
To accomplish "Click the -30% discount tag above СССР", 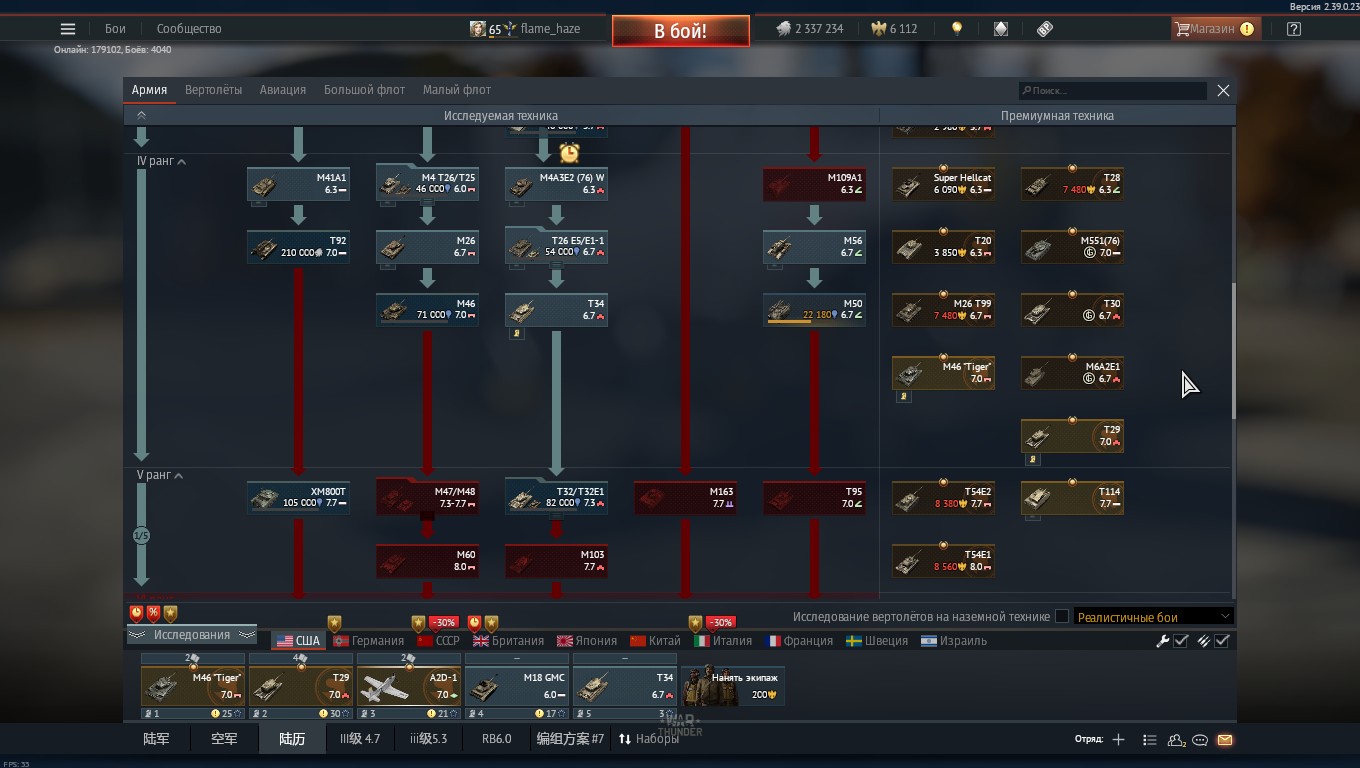I will (443, 622).
